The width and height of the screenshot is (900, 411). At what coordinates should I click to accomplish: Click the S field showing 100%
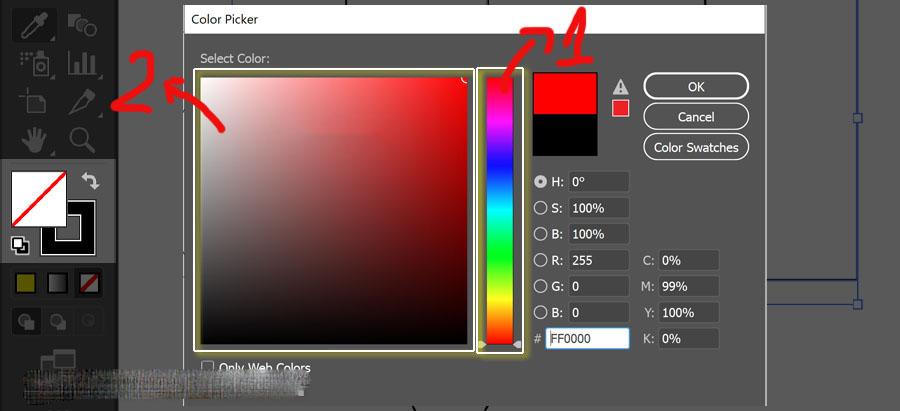pos(599,208)
